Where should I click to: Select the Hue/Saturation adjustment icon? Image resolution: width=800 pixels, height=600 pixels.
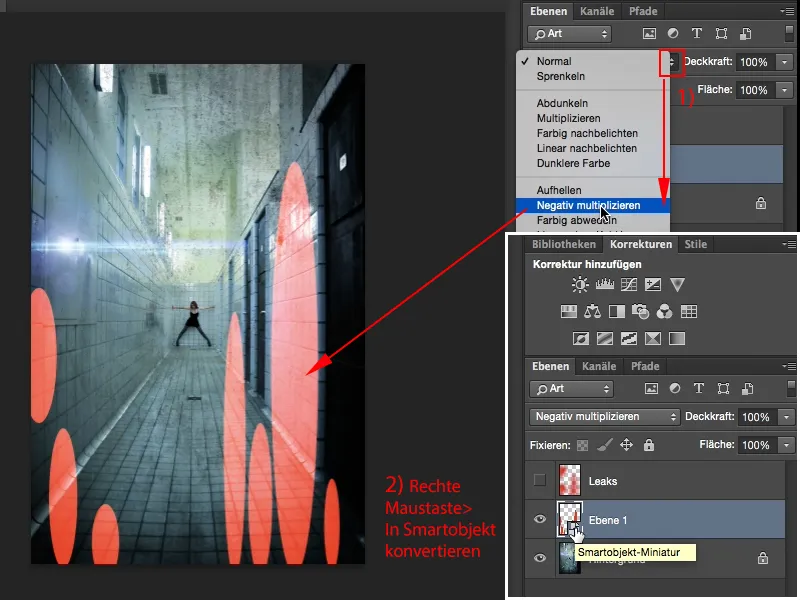tap(568, 312)
